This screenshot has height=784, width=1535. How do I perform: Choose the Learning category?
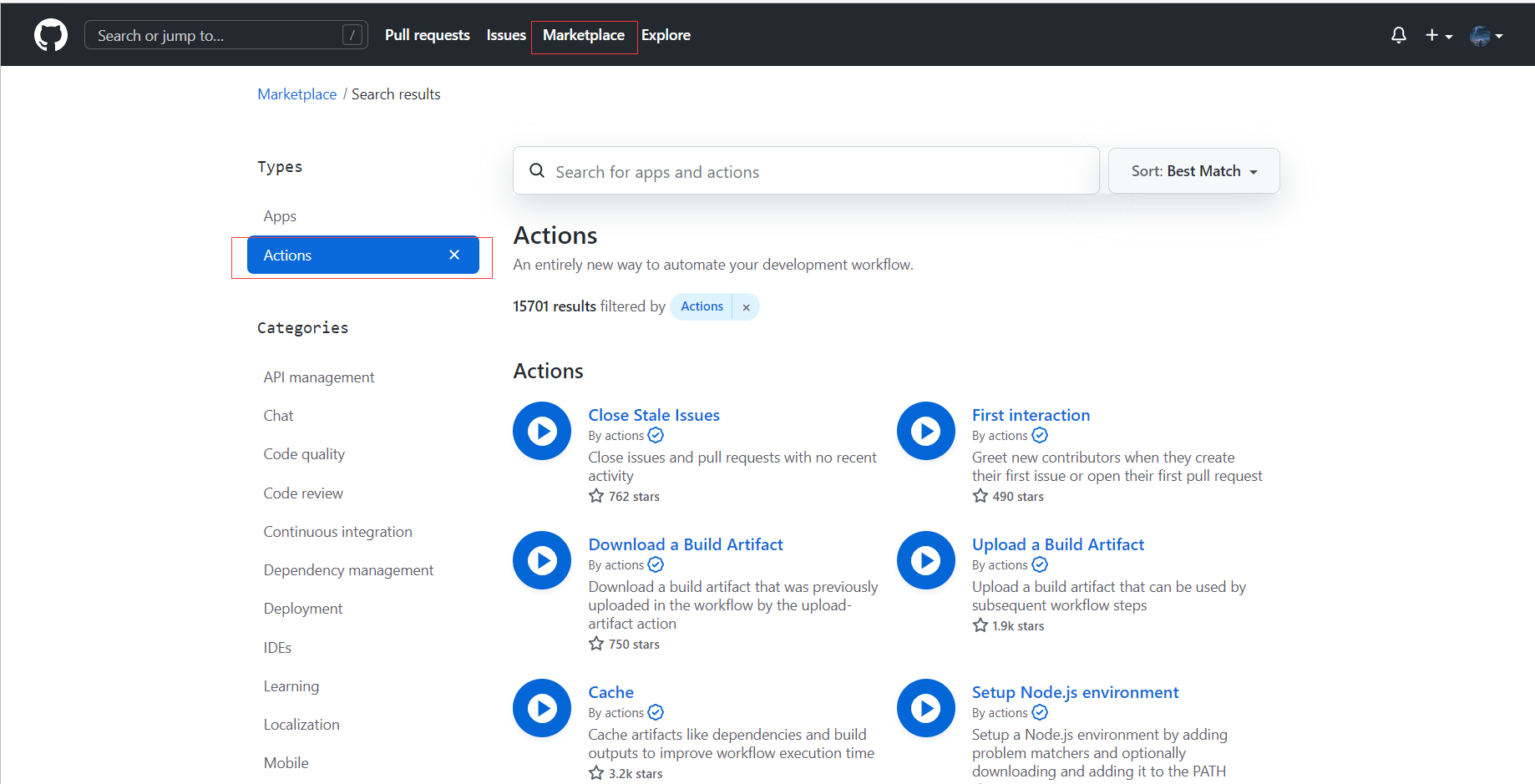(291, 686)
